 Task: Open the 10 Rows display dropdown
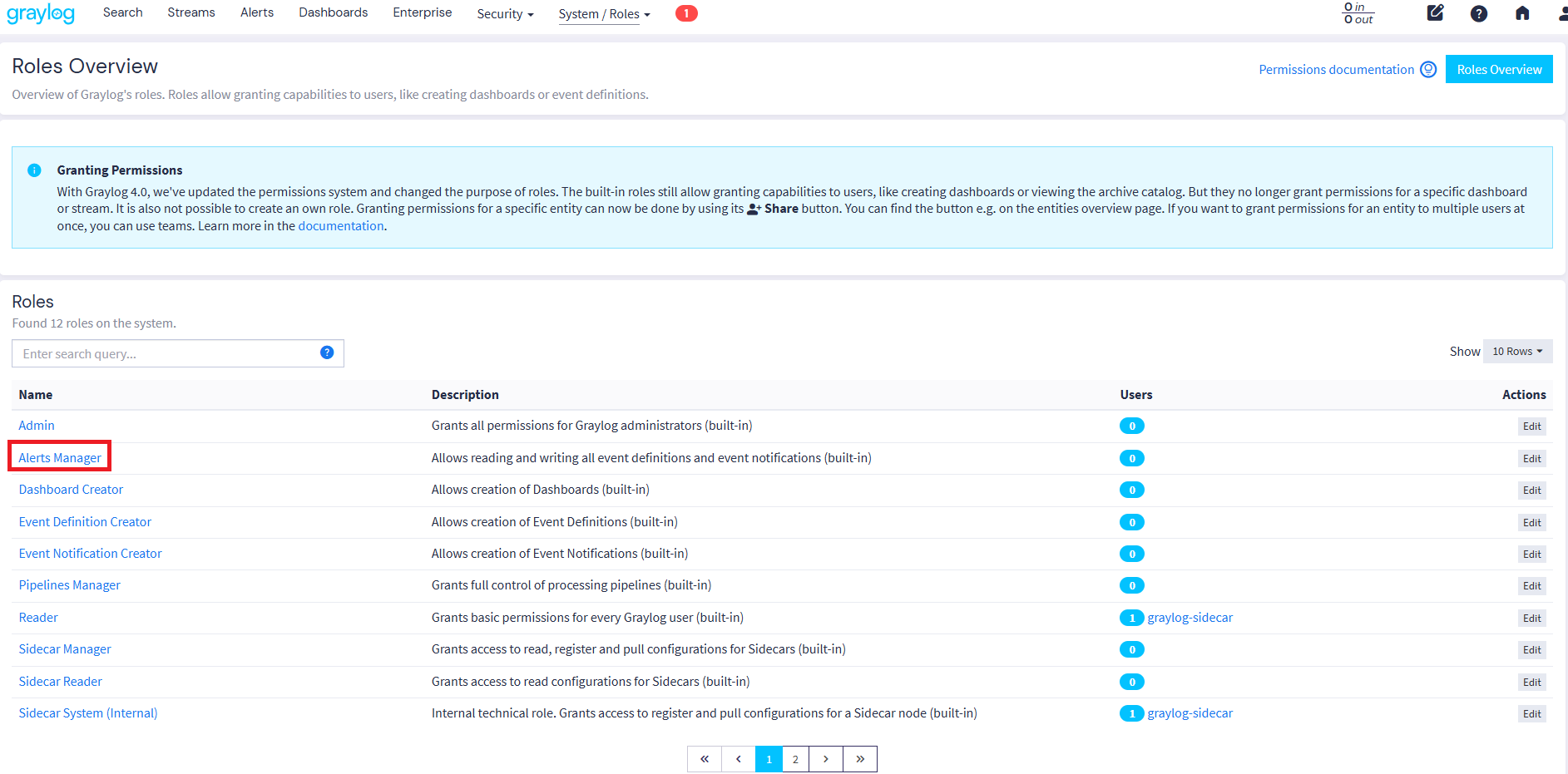click(x=1516, y=352)
